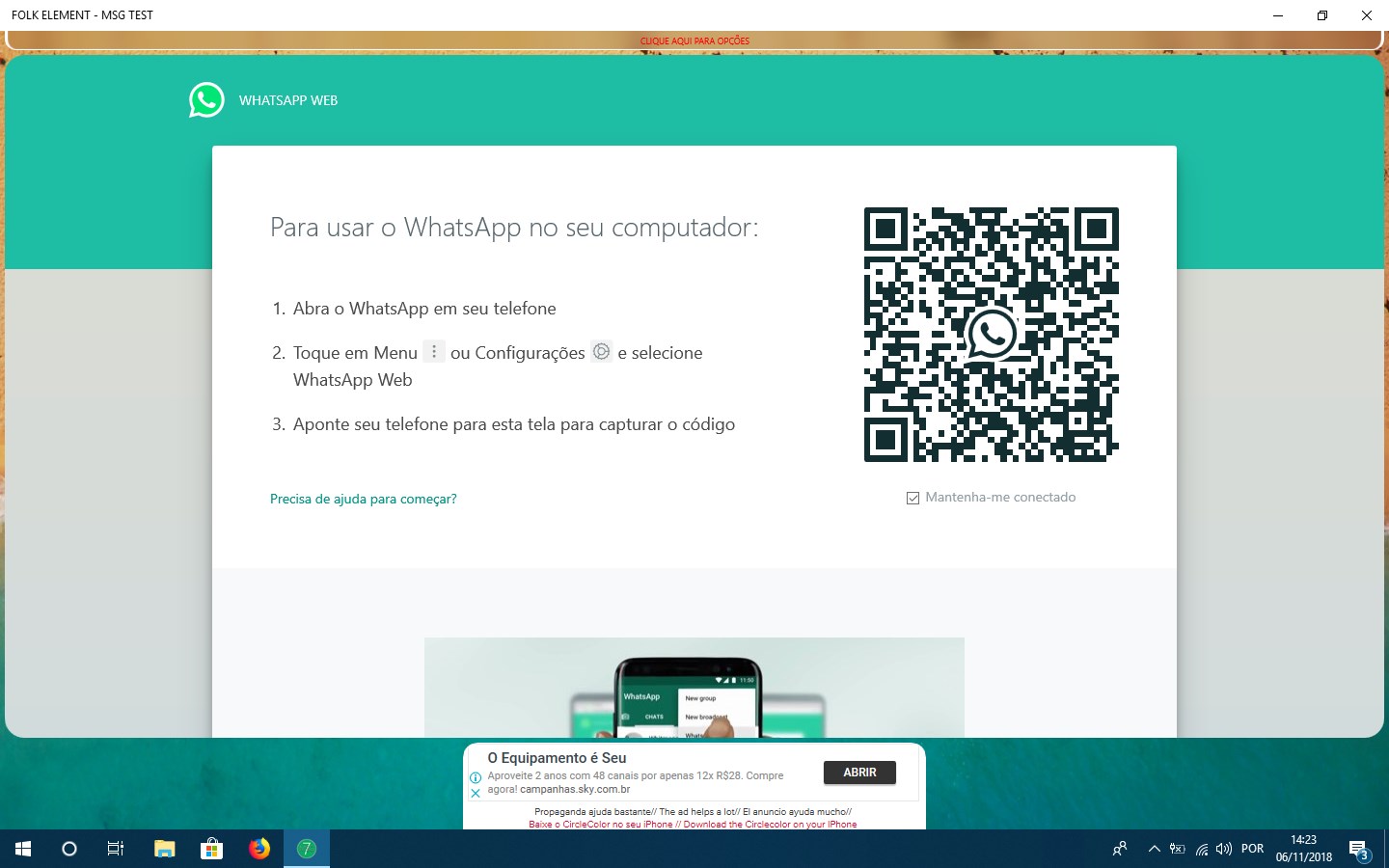Click the phone tutorial image
Viewport: 1389px width, 868px height.
click(694, 688)
